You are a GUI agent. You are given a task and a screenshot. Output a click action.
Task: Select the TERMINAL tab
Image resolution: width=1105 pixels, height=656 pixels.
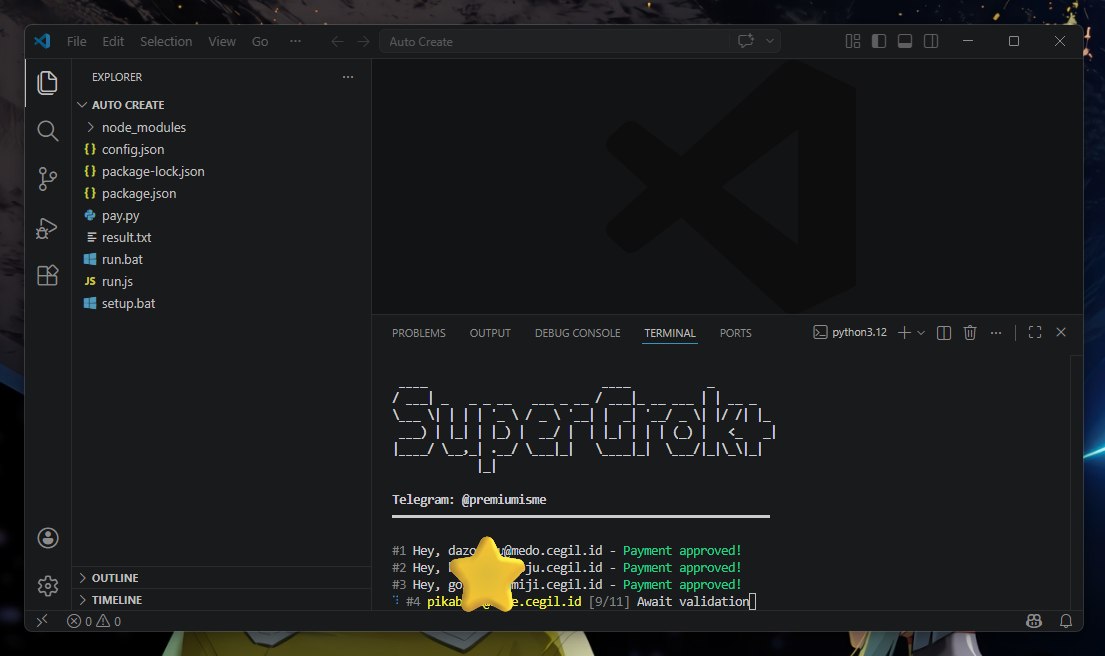pos(669,333)
